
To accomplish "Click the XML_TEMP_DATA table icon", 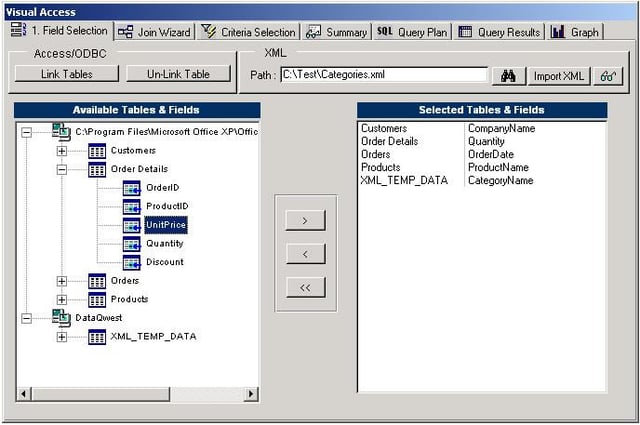I will click(97, 337).
